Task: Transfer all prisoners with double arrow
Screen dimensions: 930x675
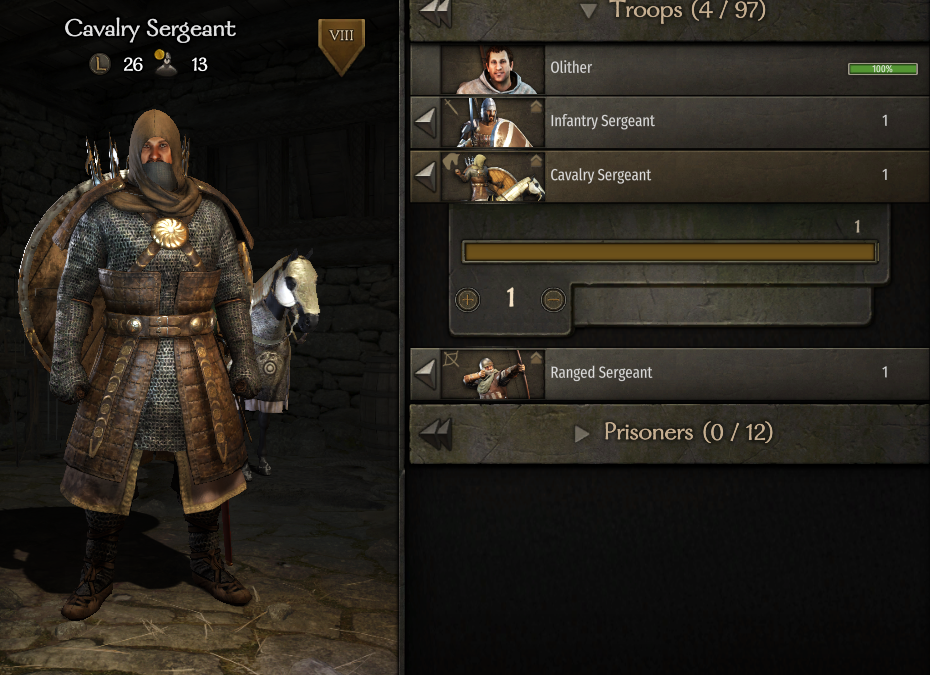Action: [435, 435]
